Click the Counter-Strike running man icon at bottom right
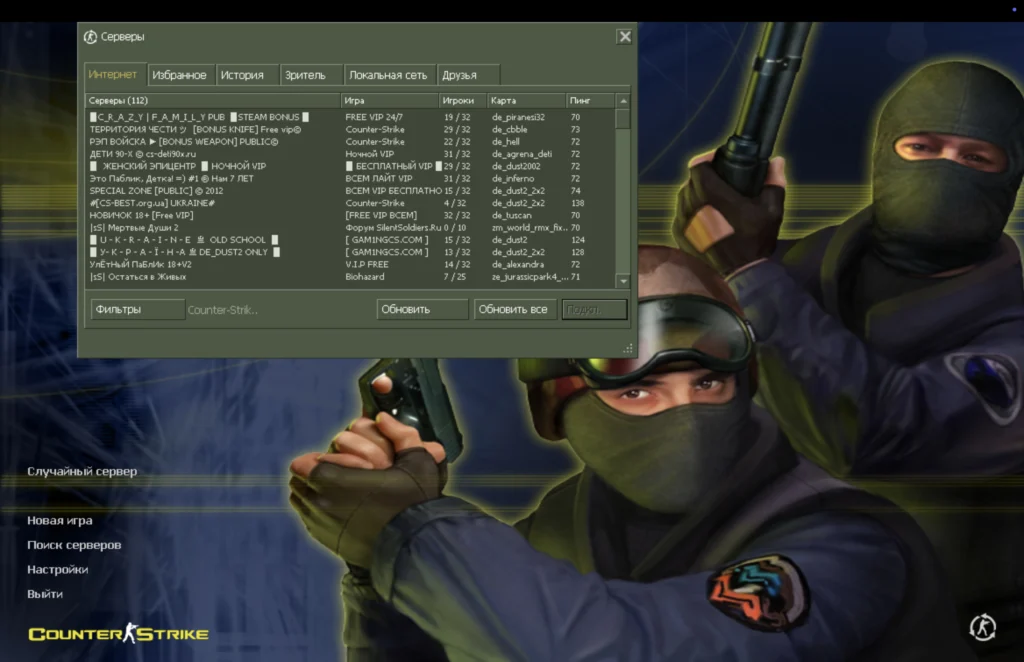 tap(982, 627)
